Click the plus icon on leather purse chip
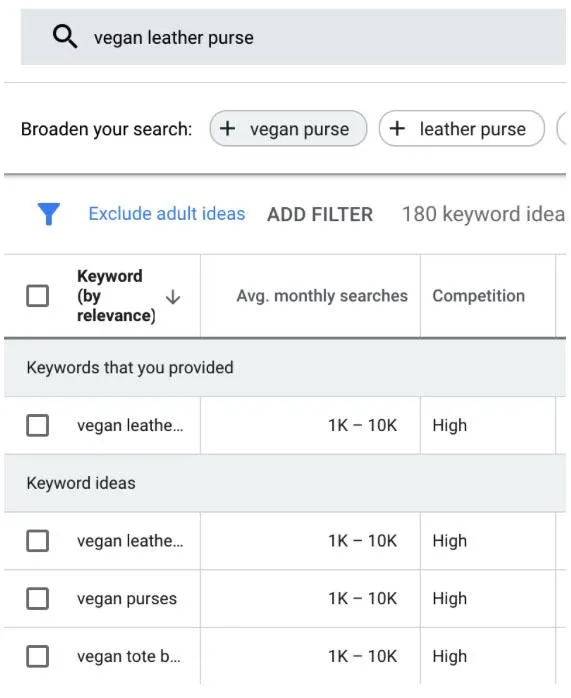The width and height of the screenshot is (571, 698). click(397, 129)
